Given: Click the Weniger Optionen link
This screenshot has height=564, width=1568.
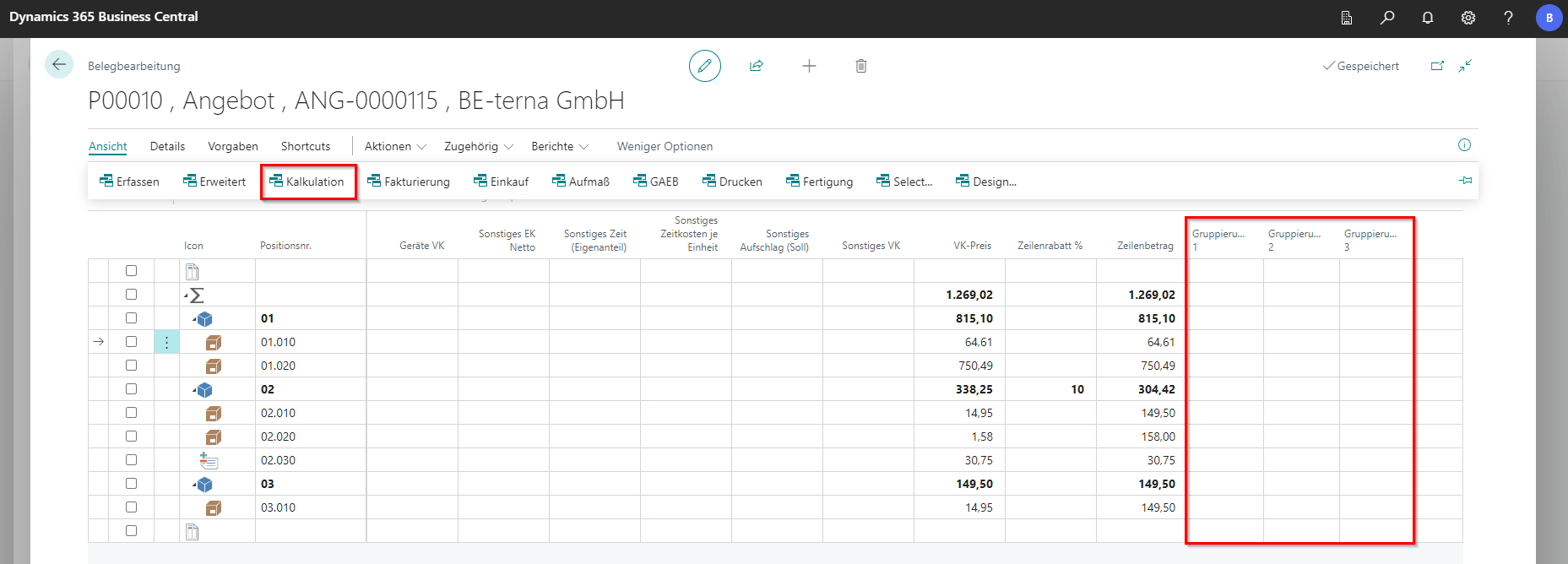Looking at the screenshot, I should point(665,146).
